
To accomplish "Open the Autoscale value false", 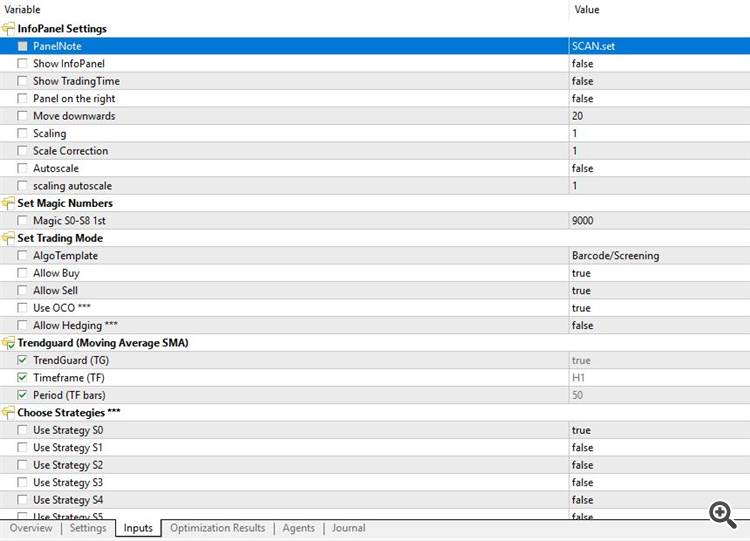I will tap(583, 168).
